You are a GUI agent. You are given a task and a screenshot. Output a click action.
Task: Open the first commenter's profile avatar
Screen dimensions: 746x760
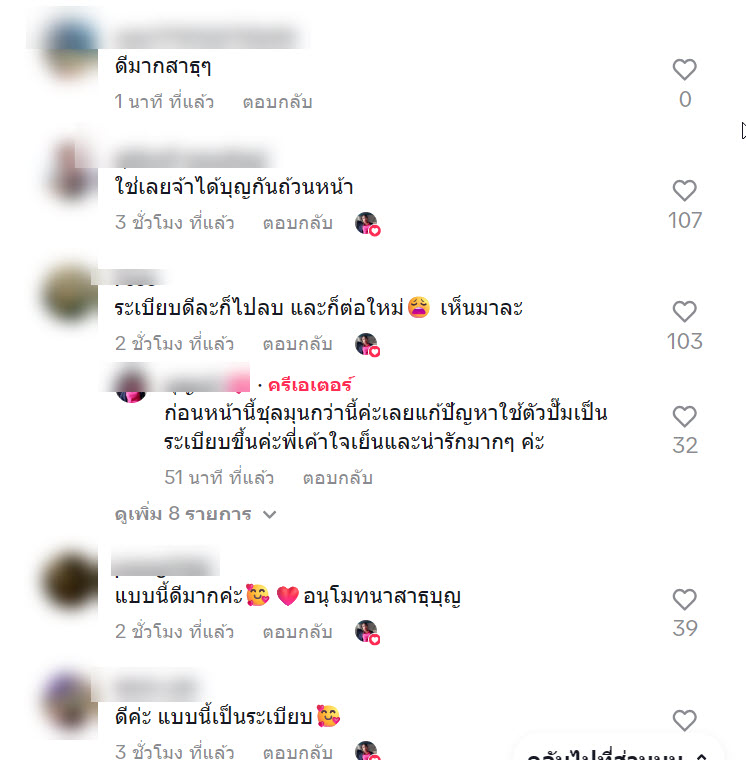[x=71, y=48]
